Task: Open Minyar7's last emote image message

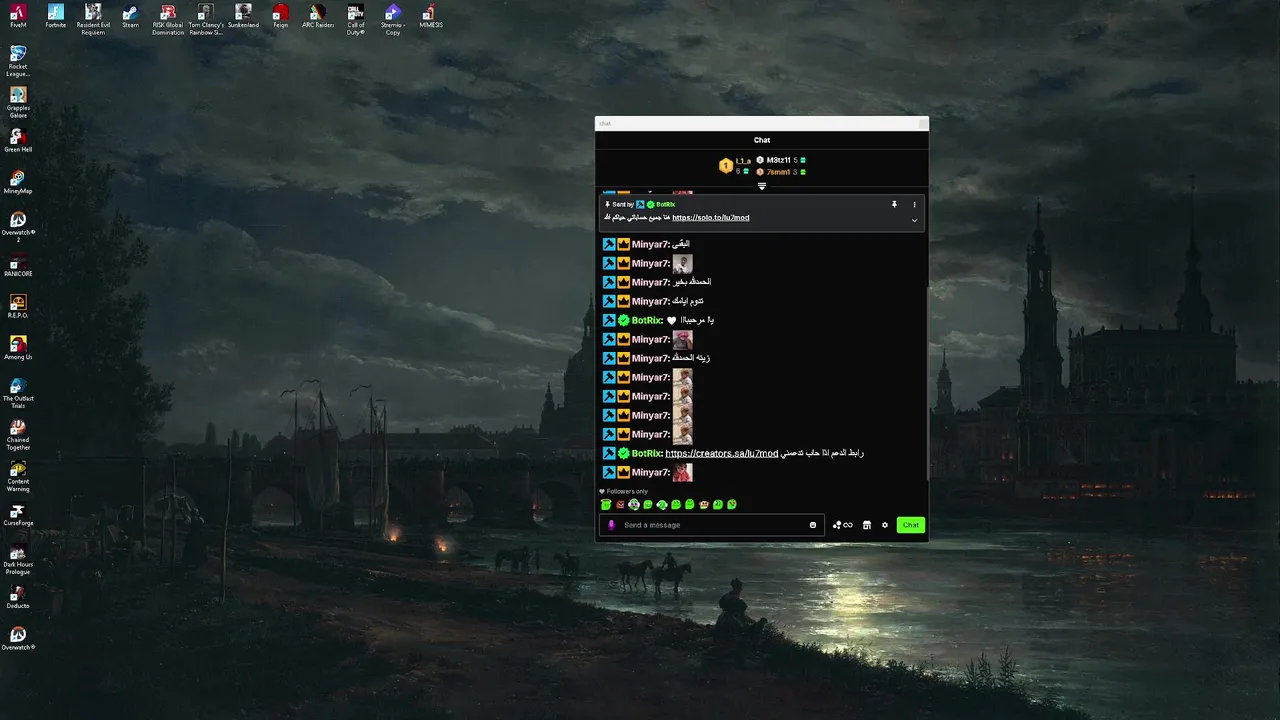Action: tap(682, 472)
